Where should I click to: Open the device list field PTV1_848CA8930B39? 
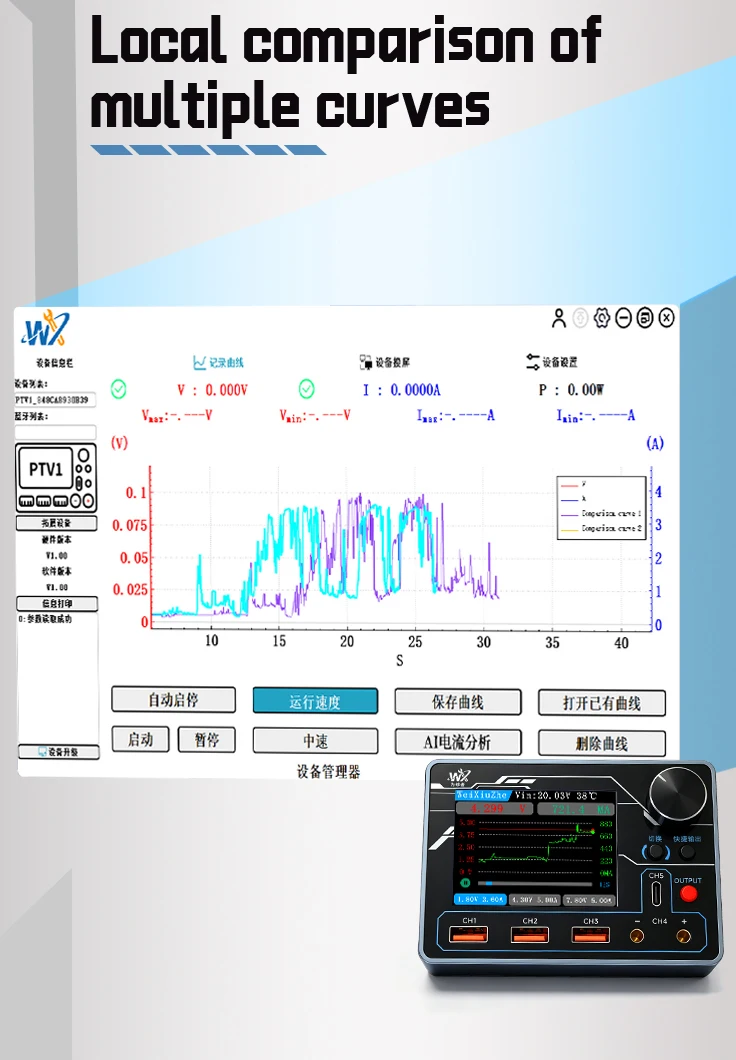55,400
